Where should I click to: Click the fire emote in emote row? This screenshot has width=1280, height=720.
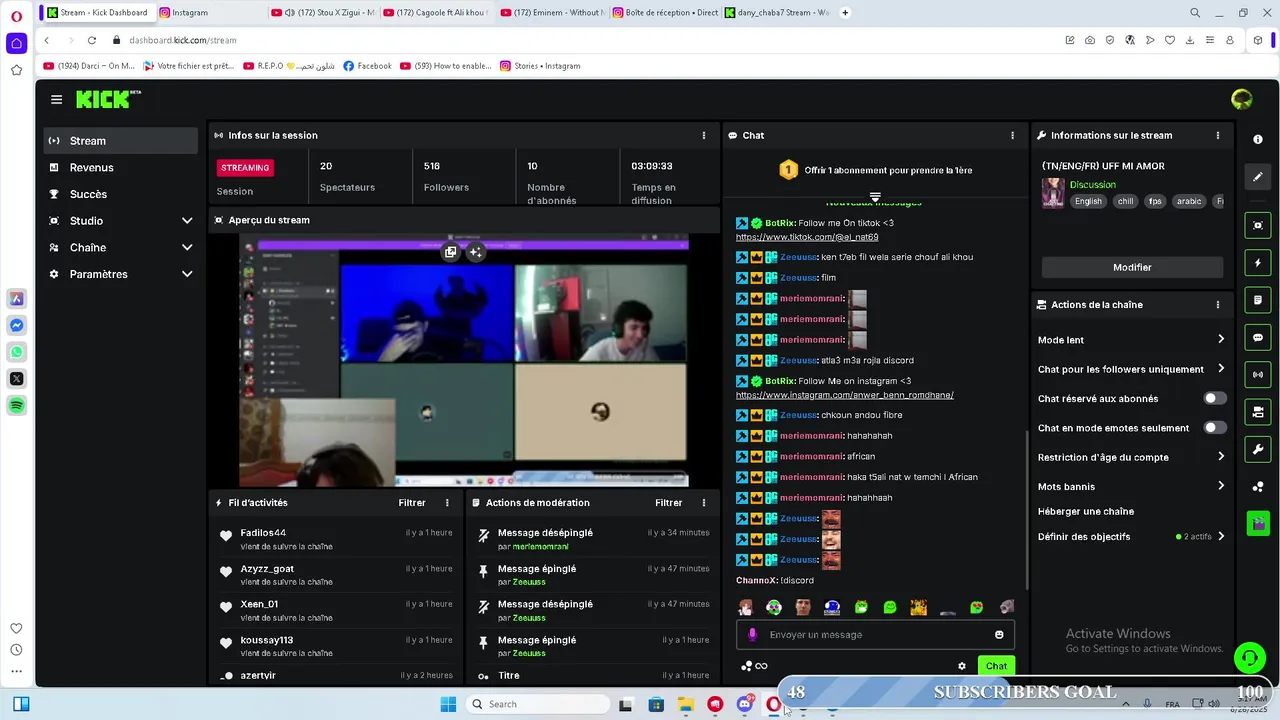click(919, 607)
